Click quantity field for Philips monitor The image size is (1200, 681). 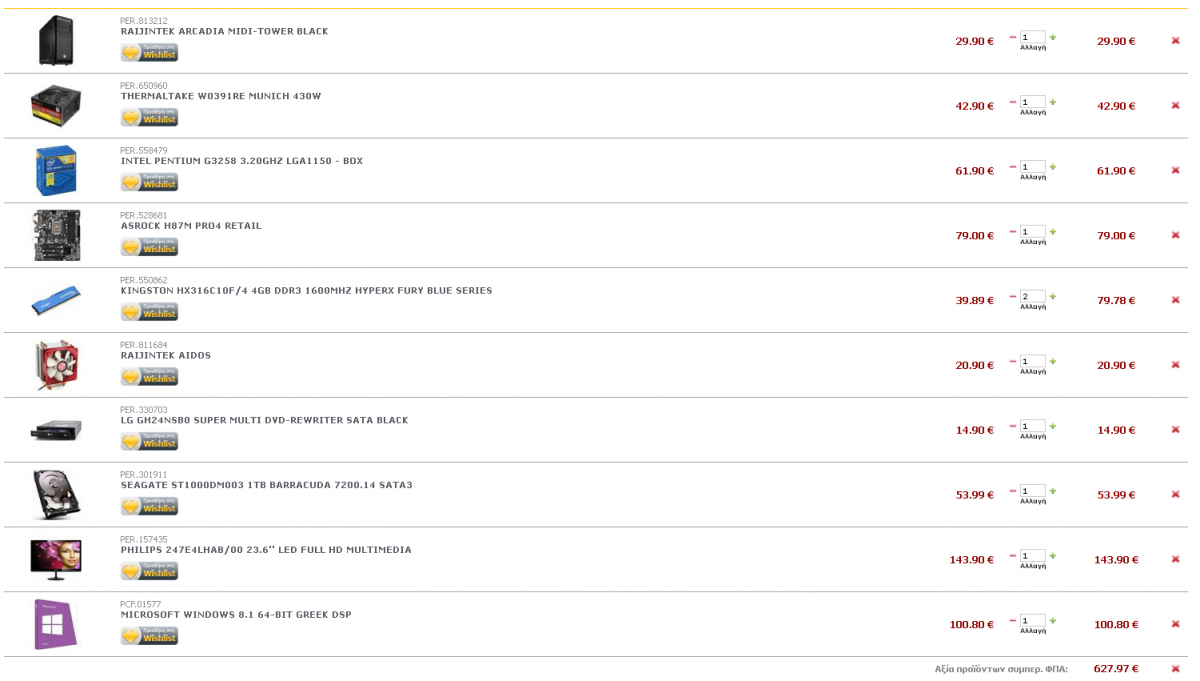tap(1033, 556)
